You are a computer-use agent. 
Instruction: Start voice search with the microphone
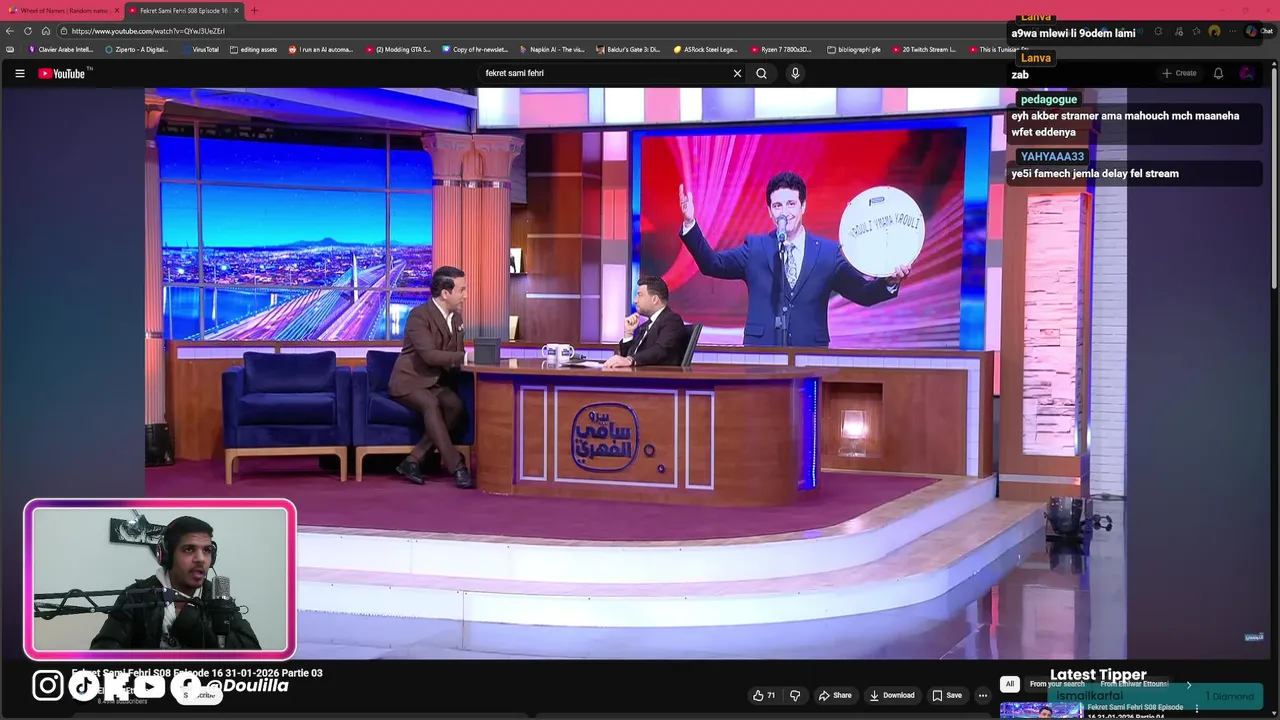(795, 73)
